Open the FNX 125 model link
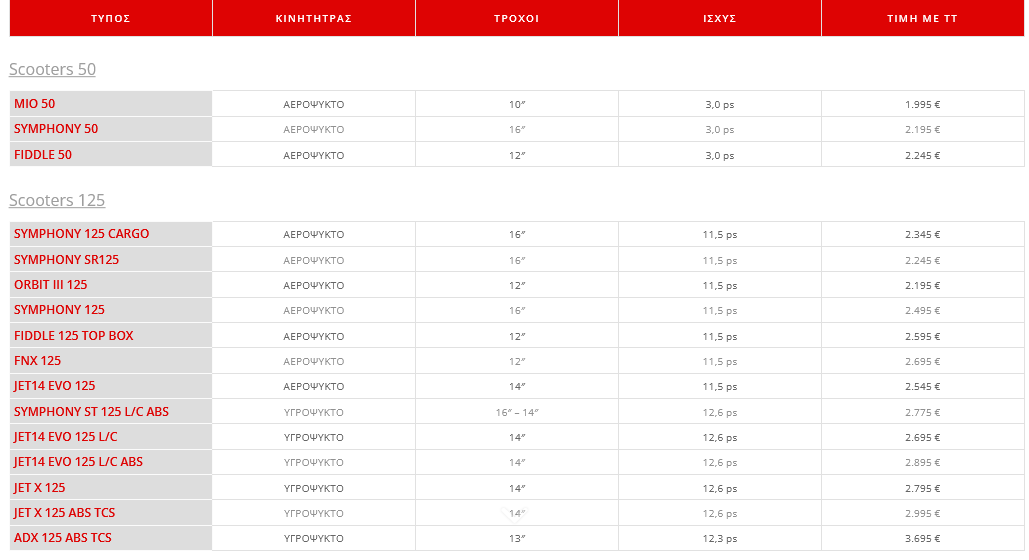 [x=37, y=361]
